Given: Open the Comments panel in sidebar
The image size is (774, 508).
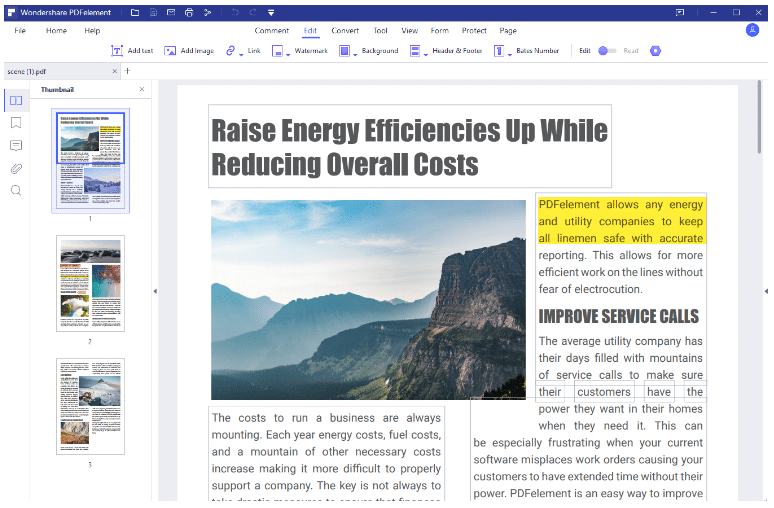Looking at the screenshot, I should (x=16, y=146).
